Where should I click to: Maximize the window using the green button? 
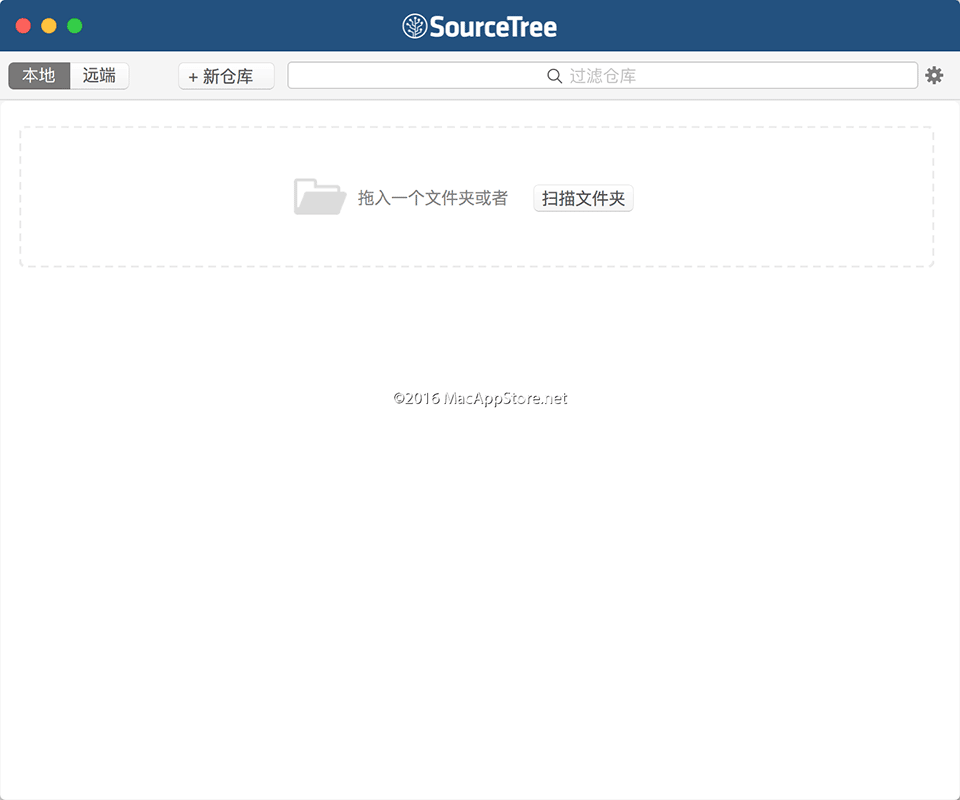point(75,26)
